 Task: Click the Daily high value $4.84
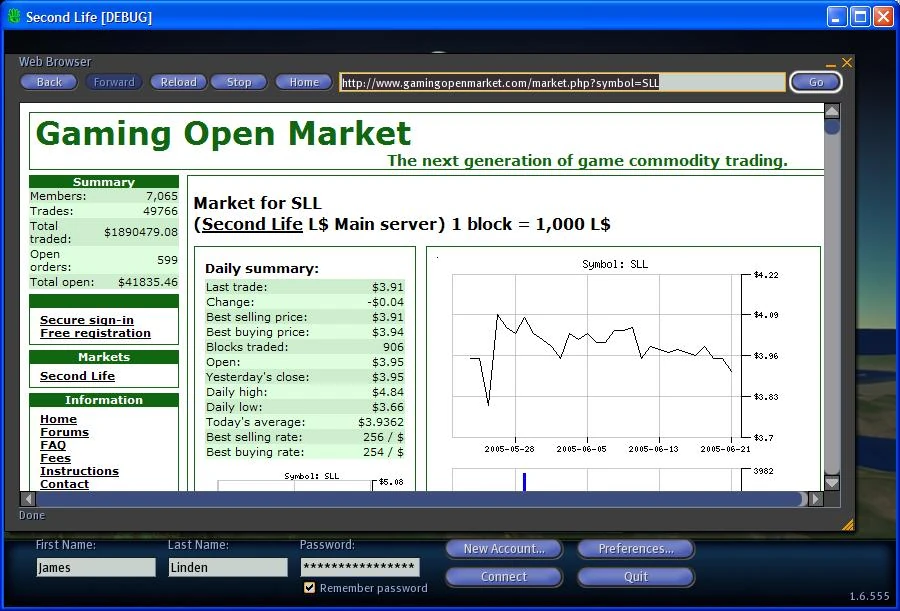coord(387,392)
